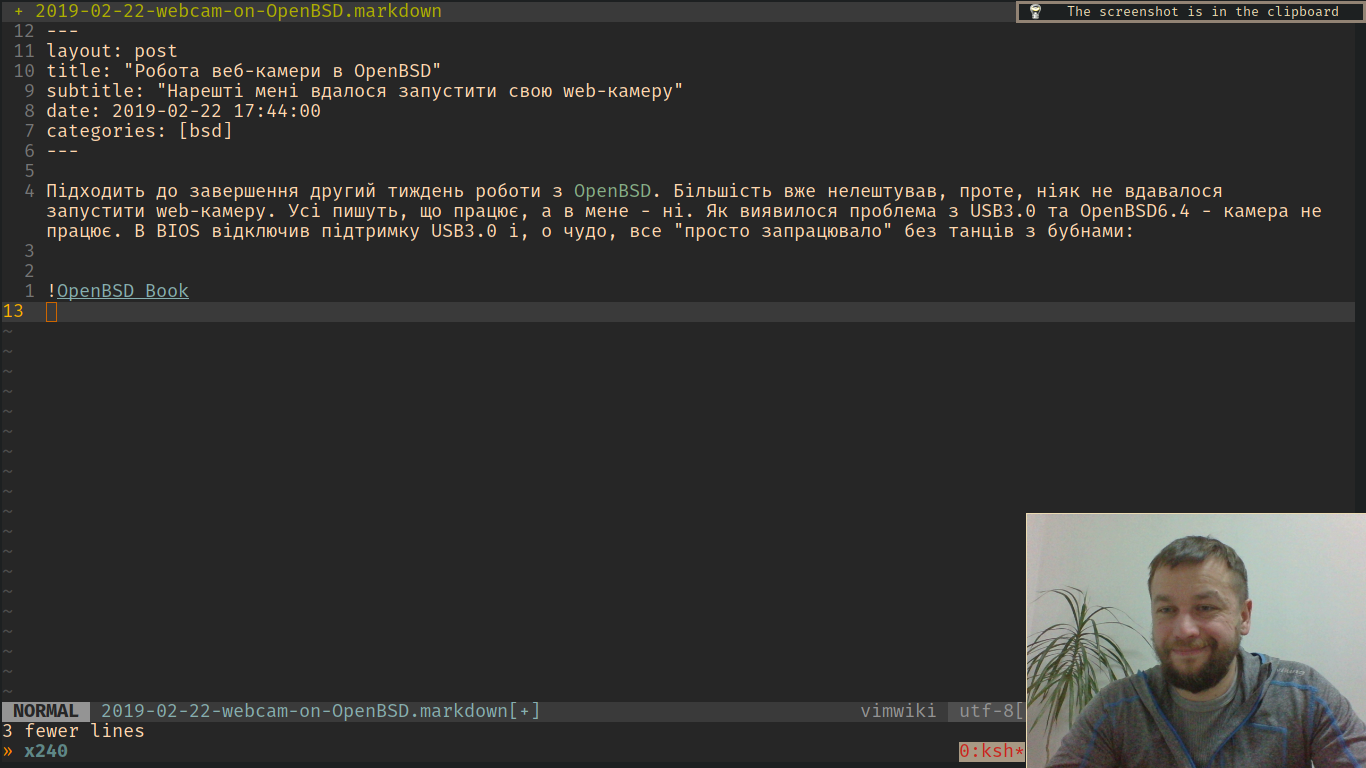1366x768 pixels.
Task: Click the date value 2019-02-22 17:44:00
Action: click(x=216, y=111)
